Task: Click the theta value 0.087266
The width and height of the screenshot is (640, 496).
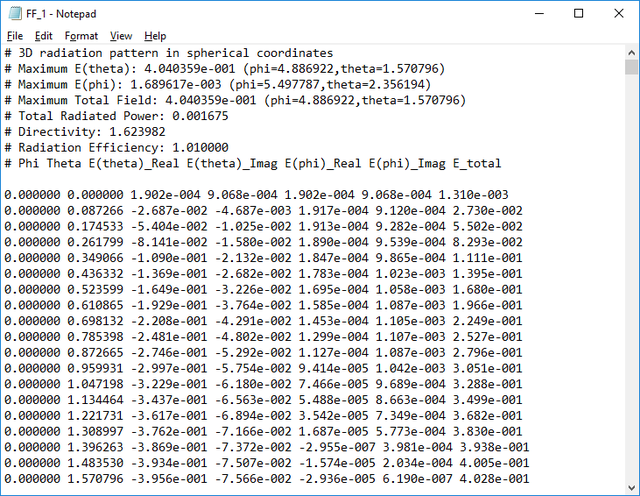Action: (95, 211)
